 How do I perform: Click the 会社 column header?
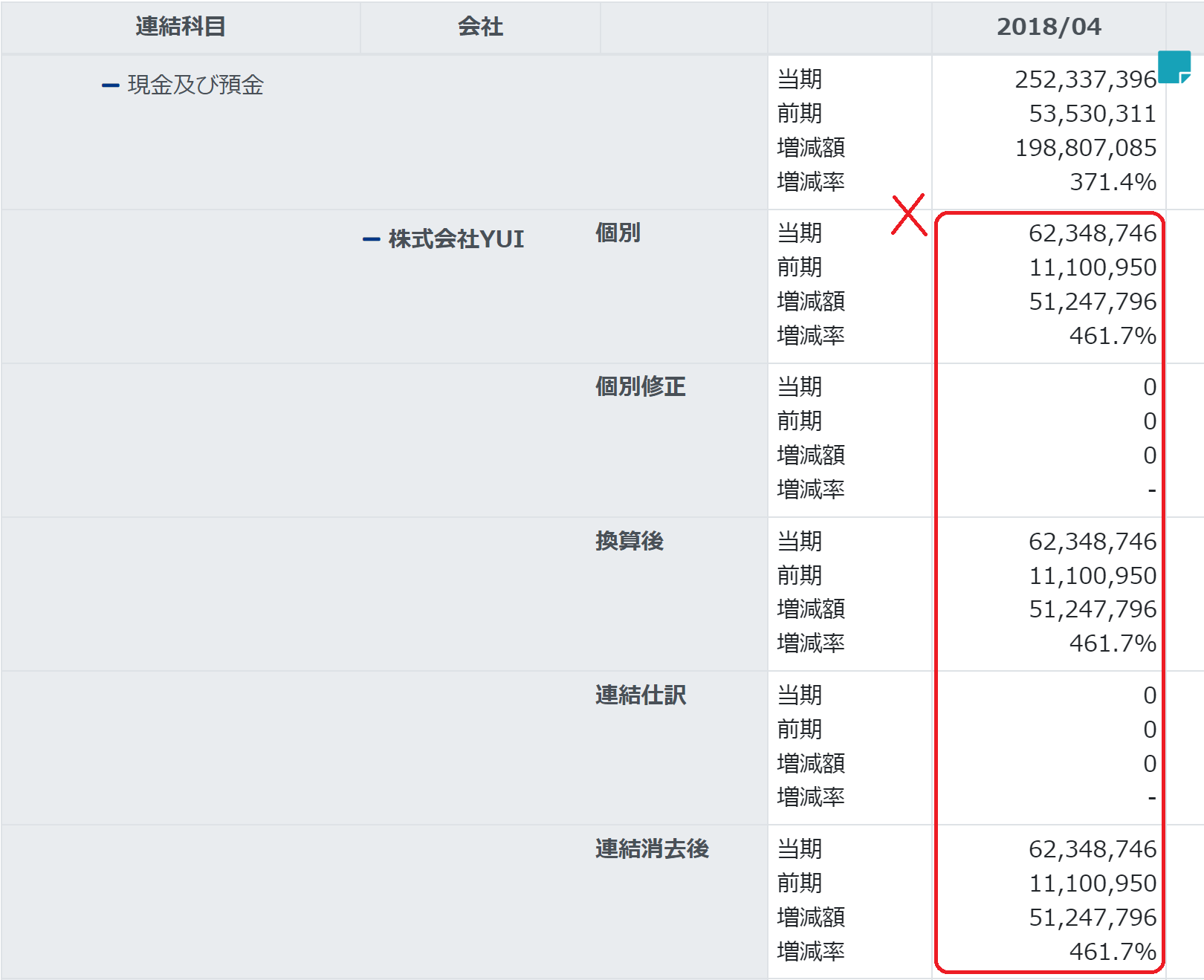coord(480,27)
